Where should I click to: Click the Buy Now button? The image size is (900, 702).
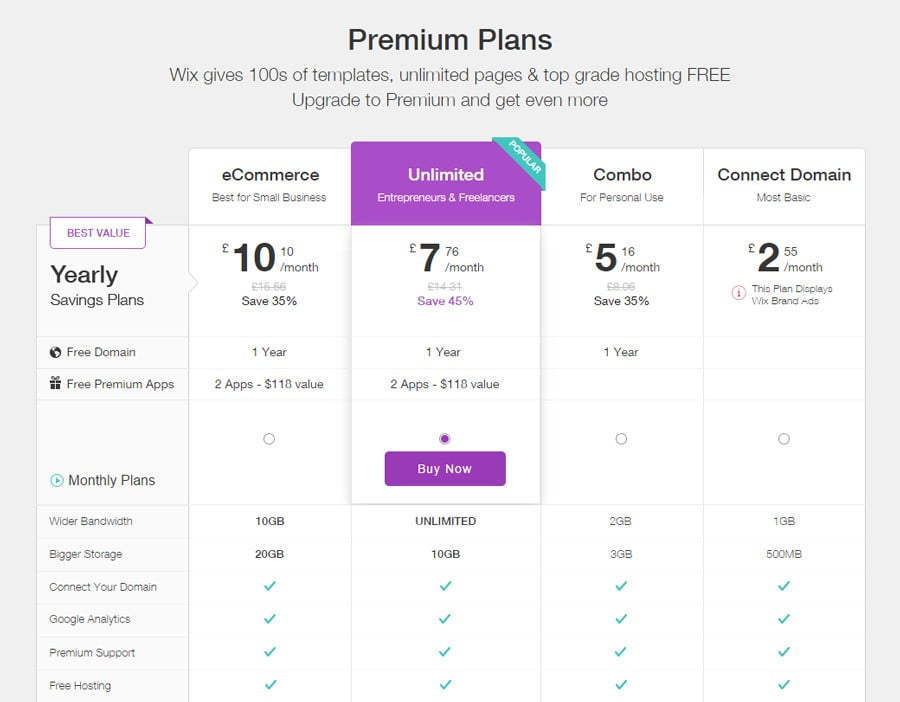[444, 469]
